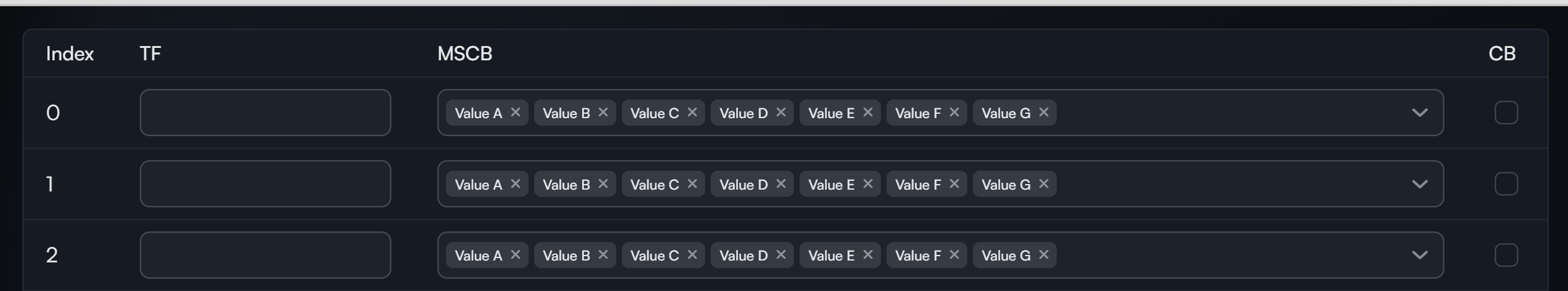This screenshot has width=1568, height=291.
Task: Click the Index column header
Action: click(70, 53)
